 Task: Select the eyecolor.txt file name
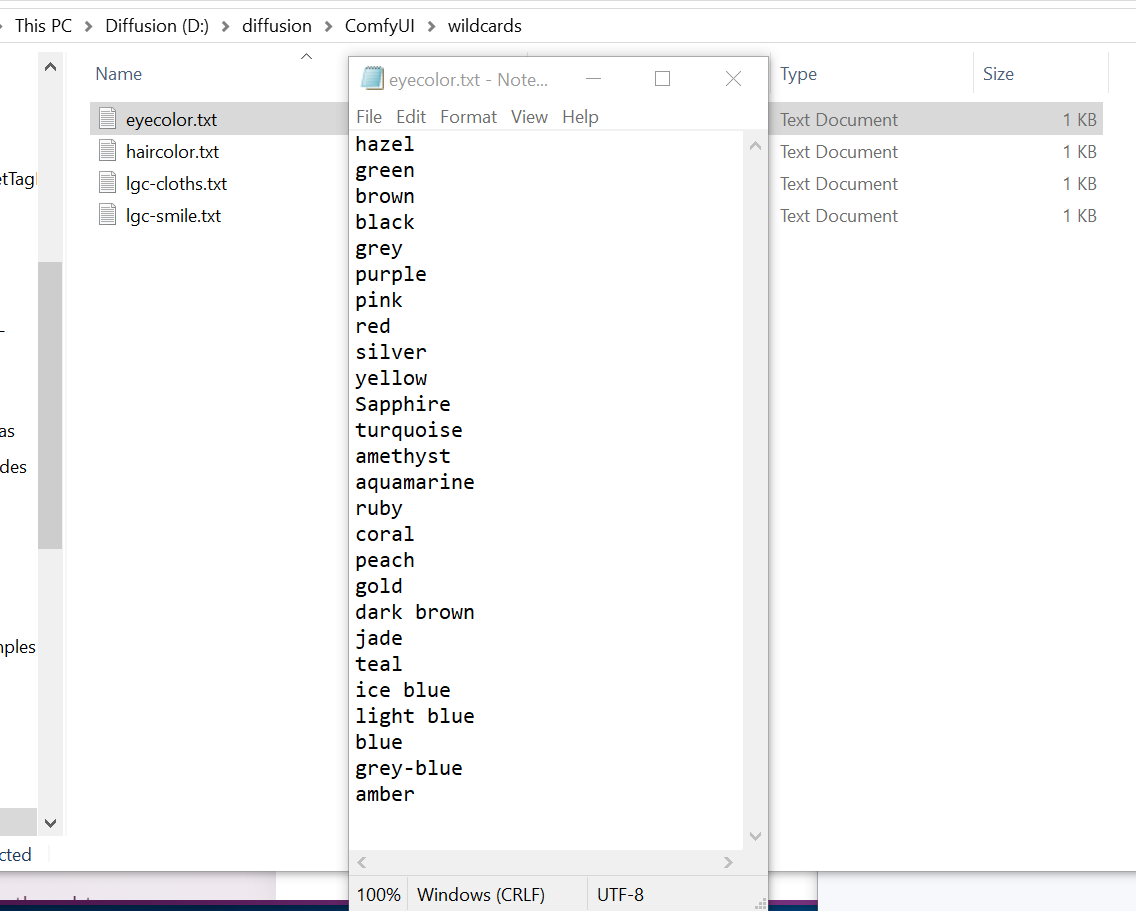(x=171, y=120)
